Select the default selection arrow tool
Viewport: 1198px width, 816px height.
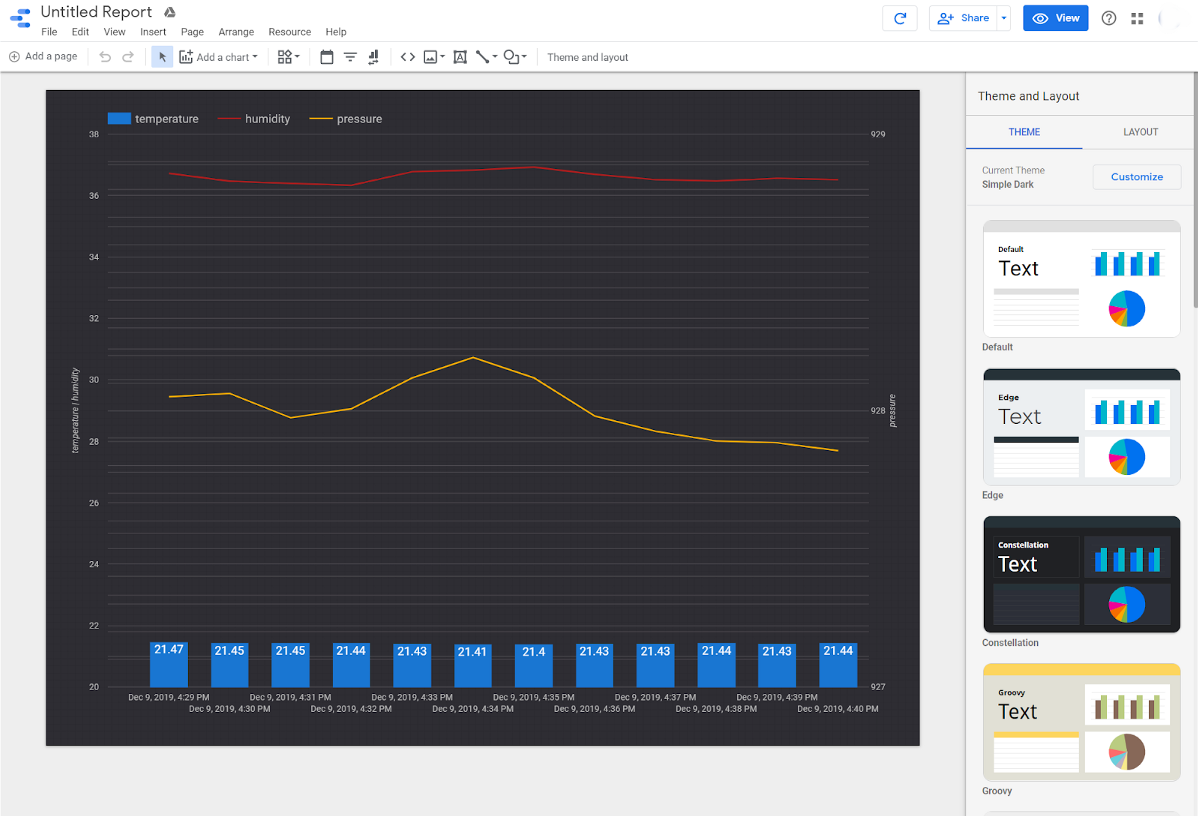point(162,57)
